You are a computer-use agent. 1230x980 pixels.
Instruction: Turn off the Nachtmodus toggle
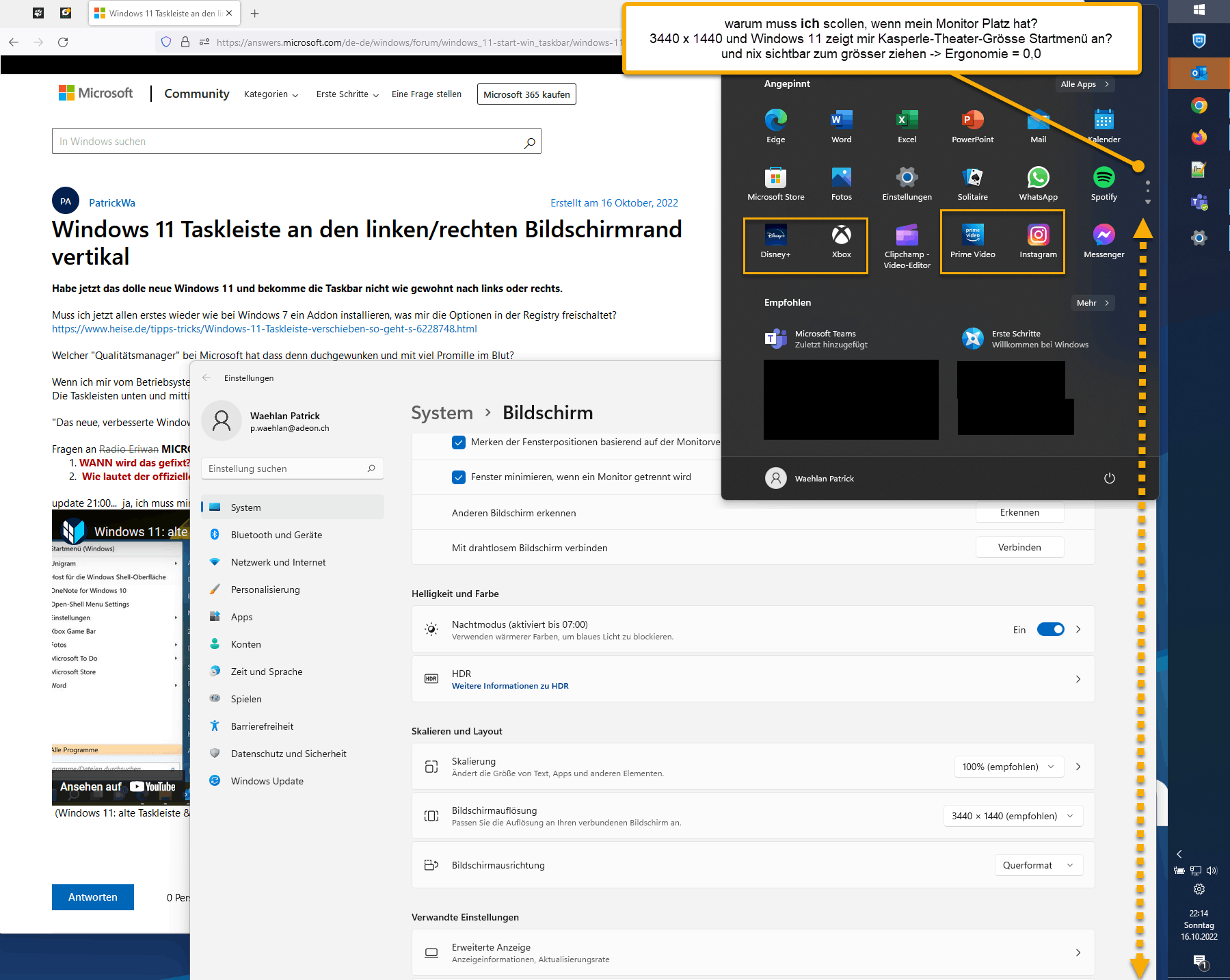coord(1050,630)
